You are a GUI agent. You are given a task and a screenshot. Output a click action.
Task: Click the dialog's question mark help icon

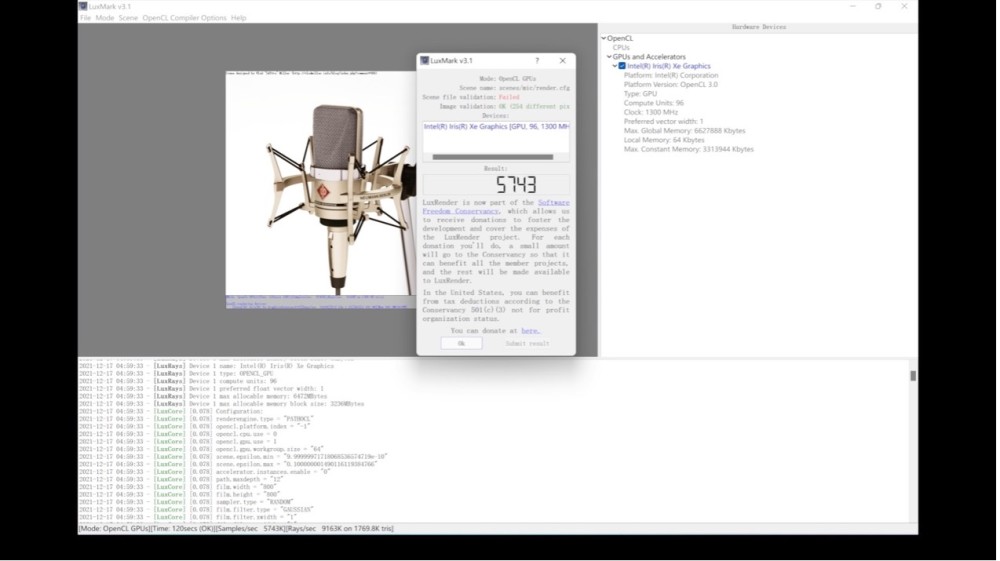click(x=537, y=61)
